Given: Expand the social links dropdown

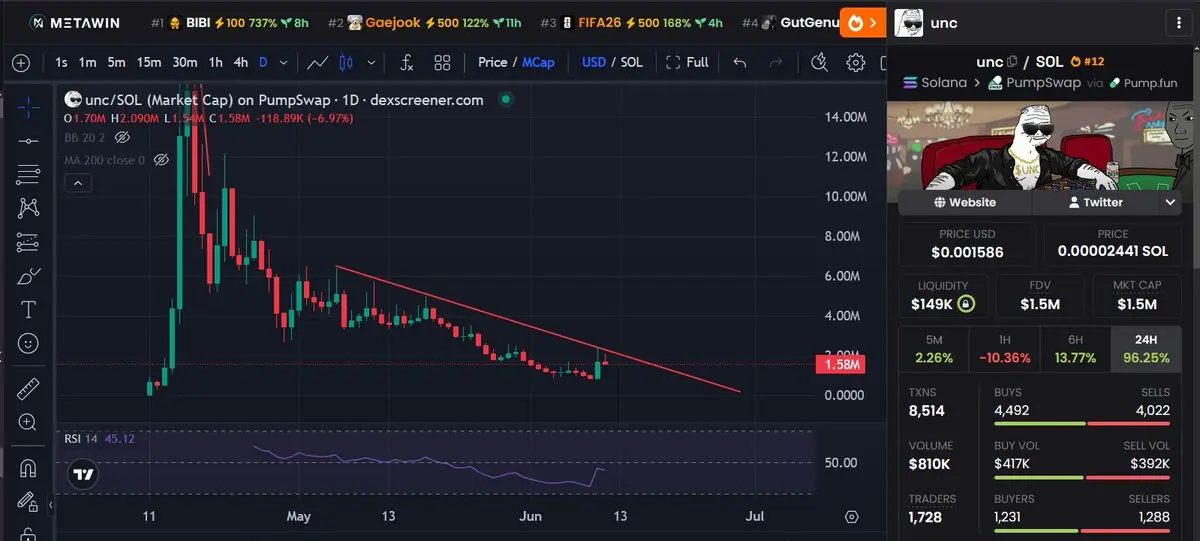Looking at the screenshot, I should (x=1171, y=202).
